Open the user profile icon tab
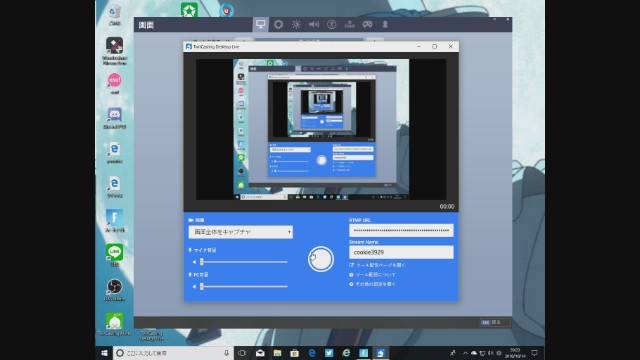640x360 pixels. pos(385,24)
